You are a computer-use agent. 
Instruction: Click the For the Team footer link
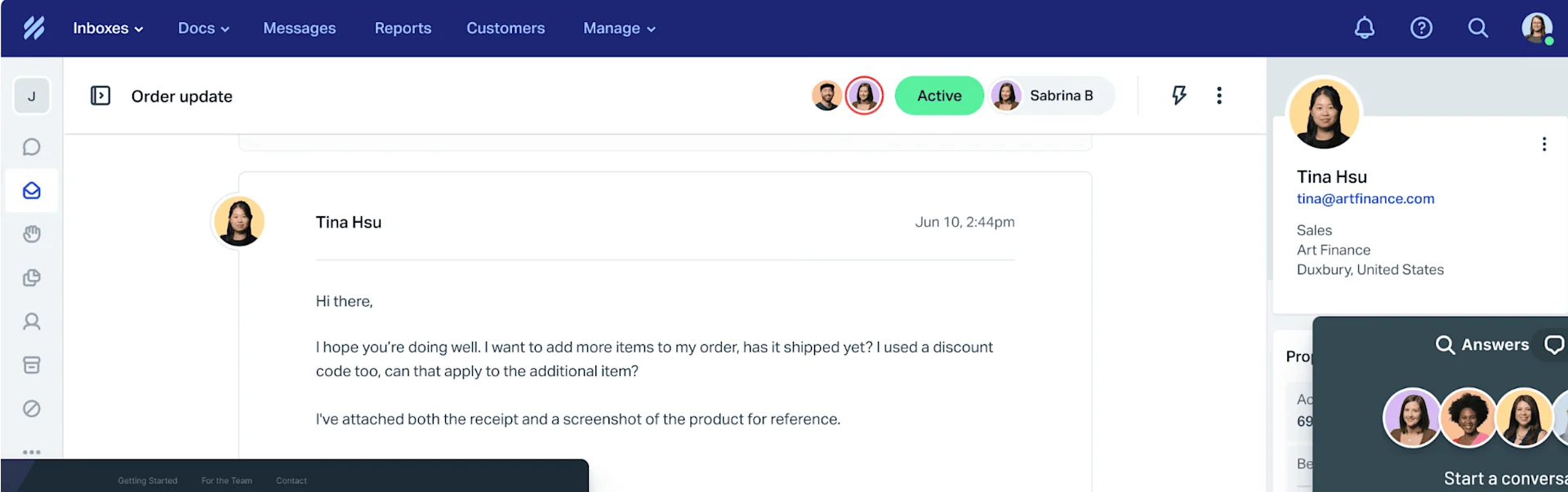tap(227, 481)
